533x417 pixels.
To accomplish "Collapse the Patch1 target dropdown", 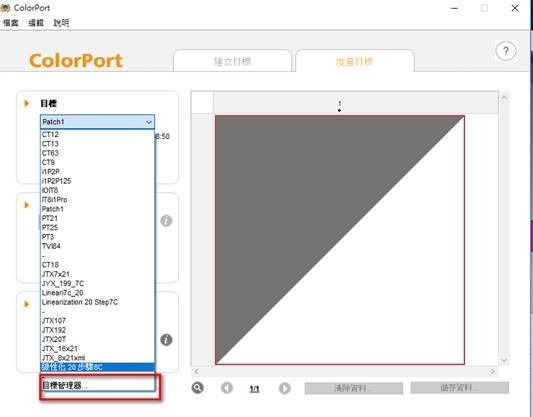I will (x=149, y=122).
